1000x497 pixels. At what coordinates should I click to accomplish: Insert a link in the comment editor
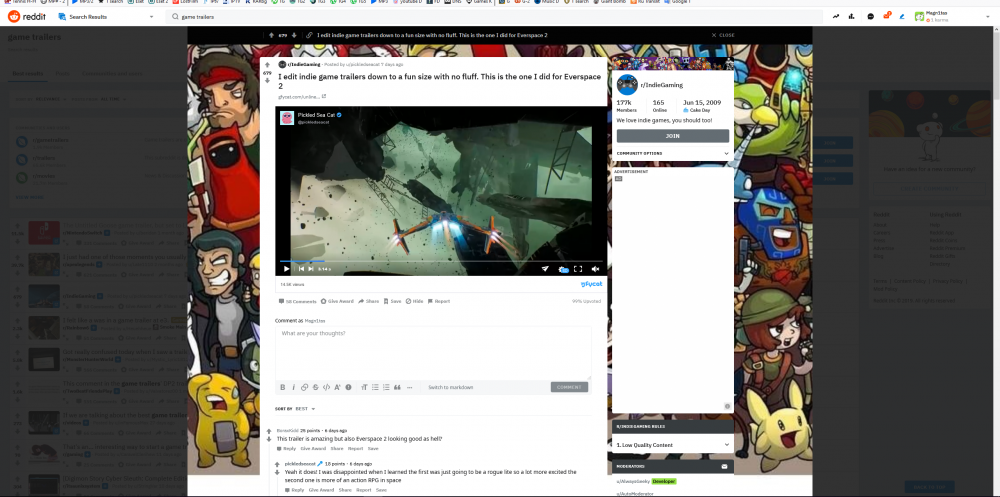[x=304, y=387]
